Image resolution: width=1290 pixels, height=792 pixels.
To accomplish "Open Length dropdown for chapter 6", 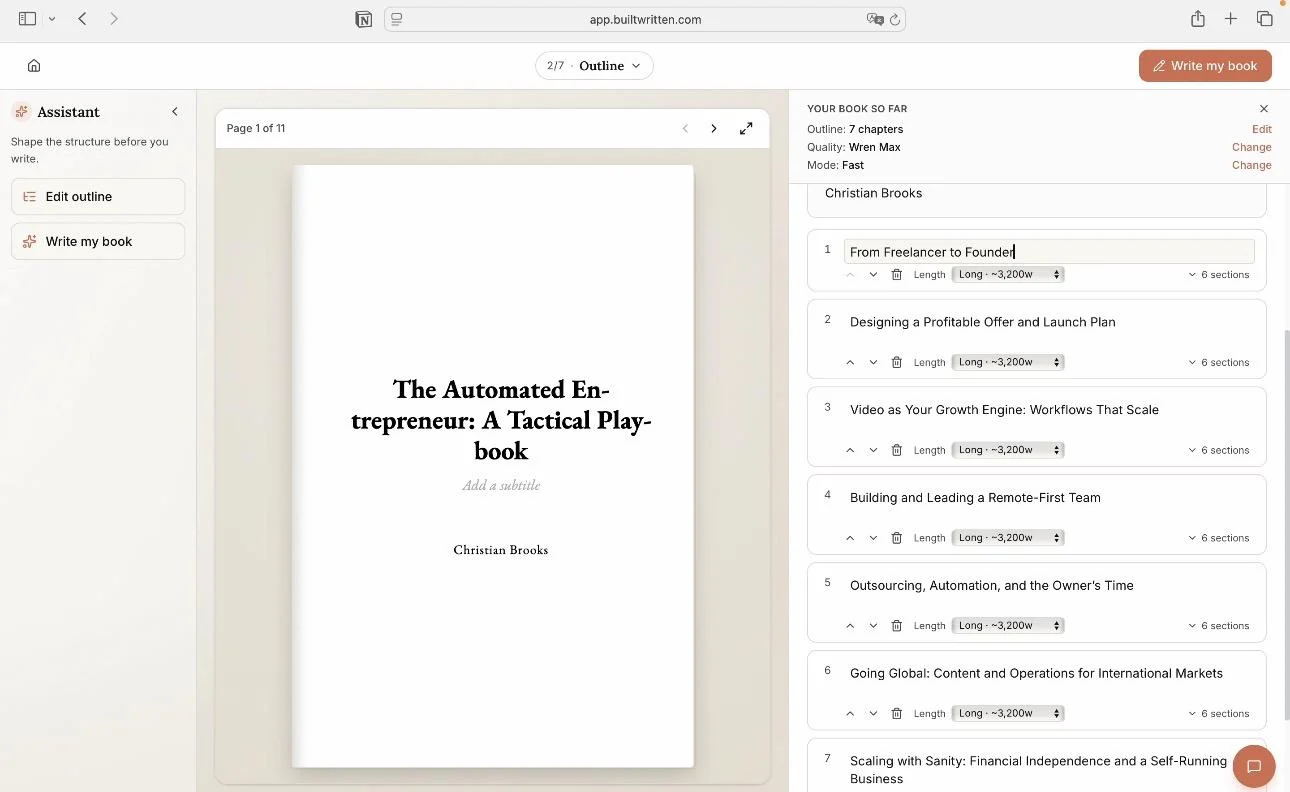I will (x=1007, y=714).
